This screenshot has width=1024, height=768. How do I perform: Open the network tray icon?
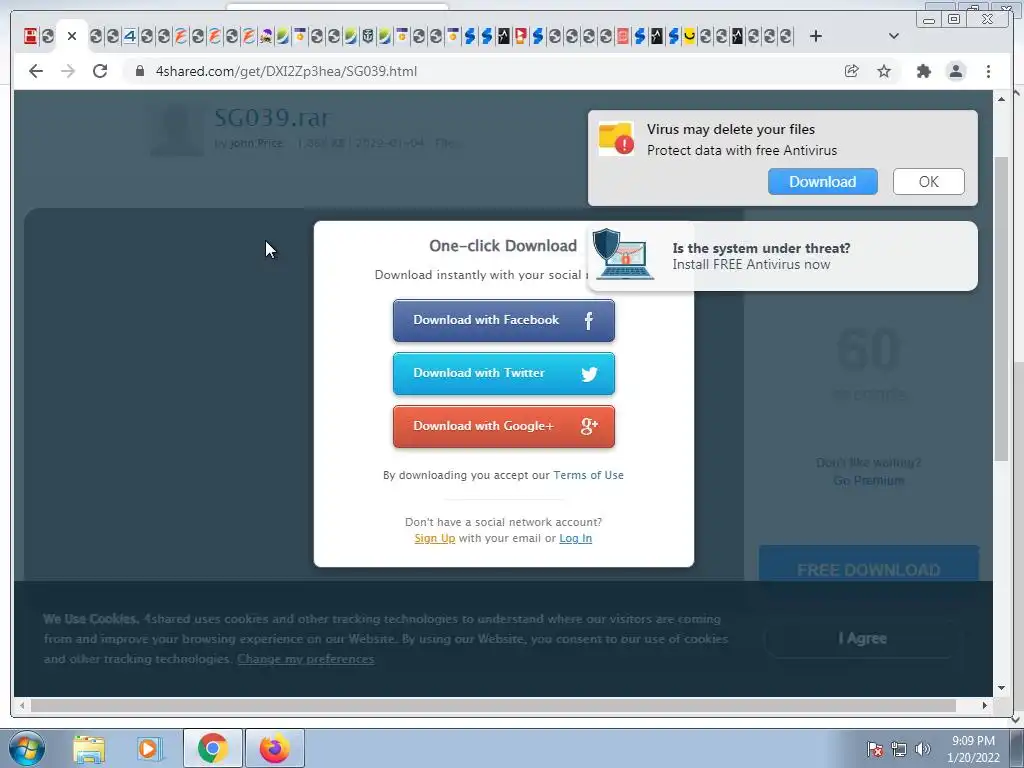tap(899, 749)
